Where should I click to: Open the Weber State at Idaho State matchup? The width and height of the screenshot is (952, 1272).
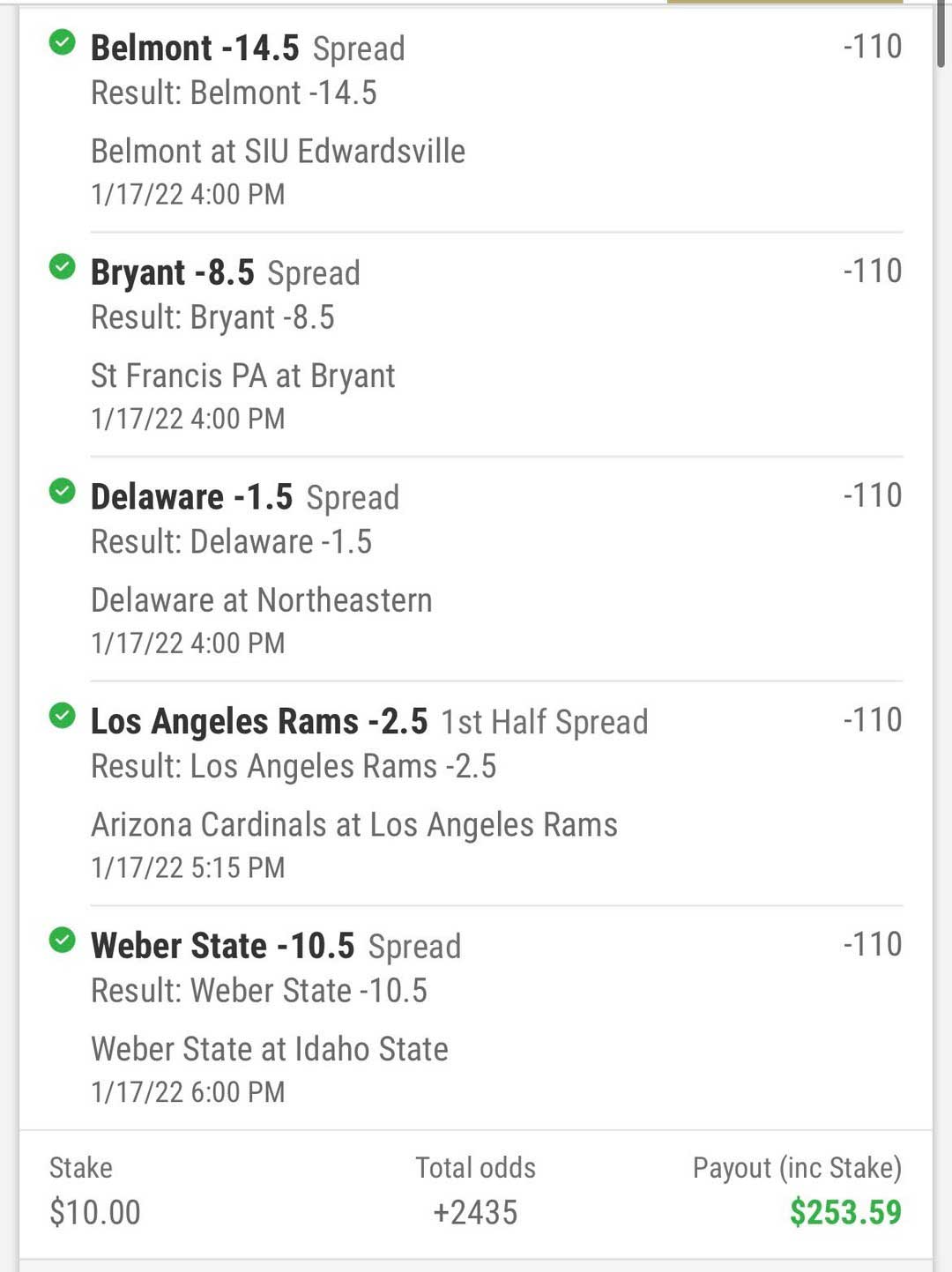270,1050
